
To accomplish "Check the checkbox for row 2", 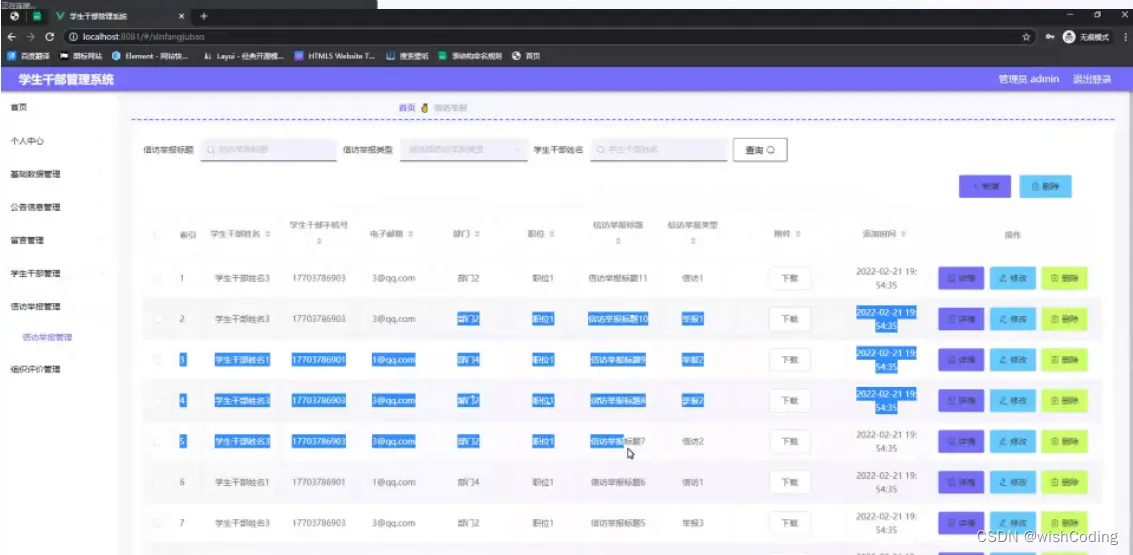I will point(158,319).
